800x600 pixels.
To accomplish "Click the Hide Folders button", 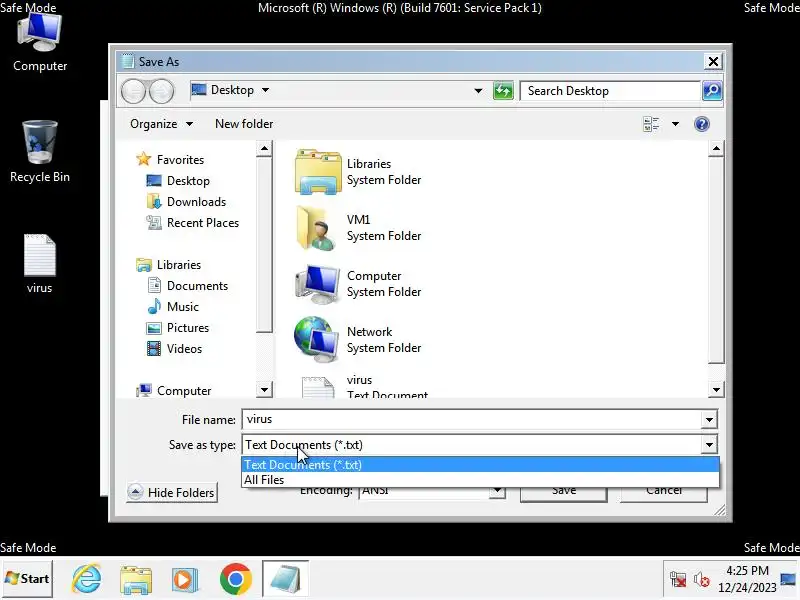I will (x=172, y=492).
